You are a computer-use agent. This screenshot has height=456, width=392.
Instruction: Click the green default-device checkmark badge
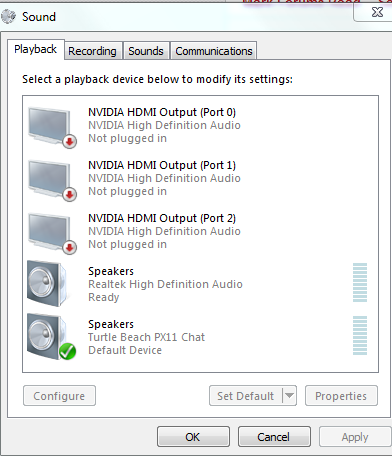pos(68,352)
